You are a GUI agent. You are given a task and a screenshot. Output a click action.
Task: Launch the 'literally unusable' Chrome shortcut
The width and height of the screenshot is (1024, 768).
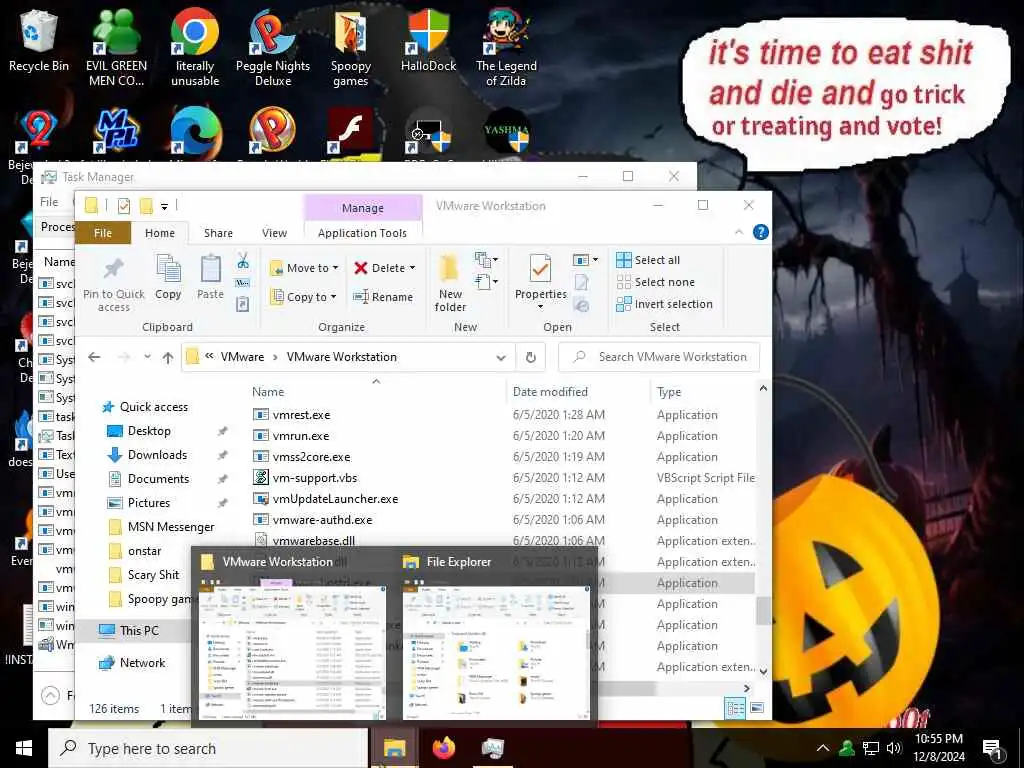point(195,47)
